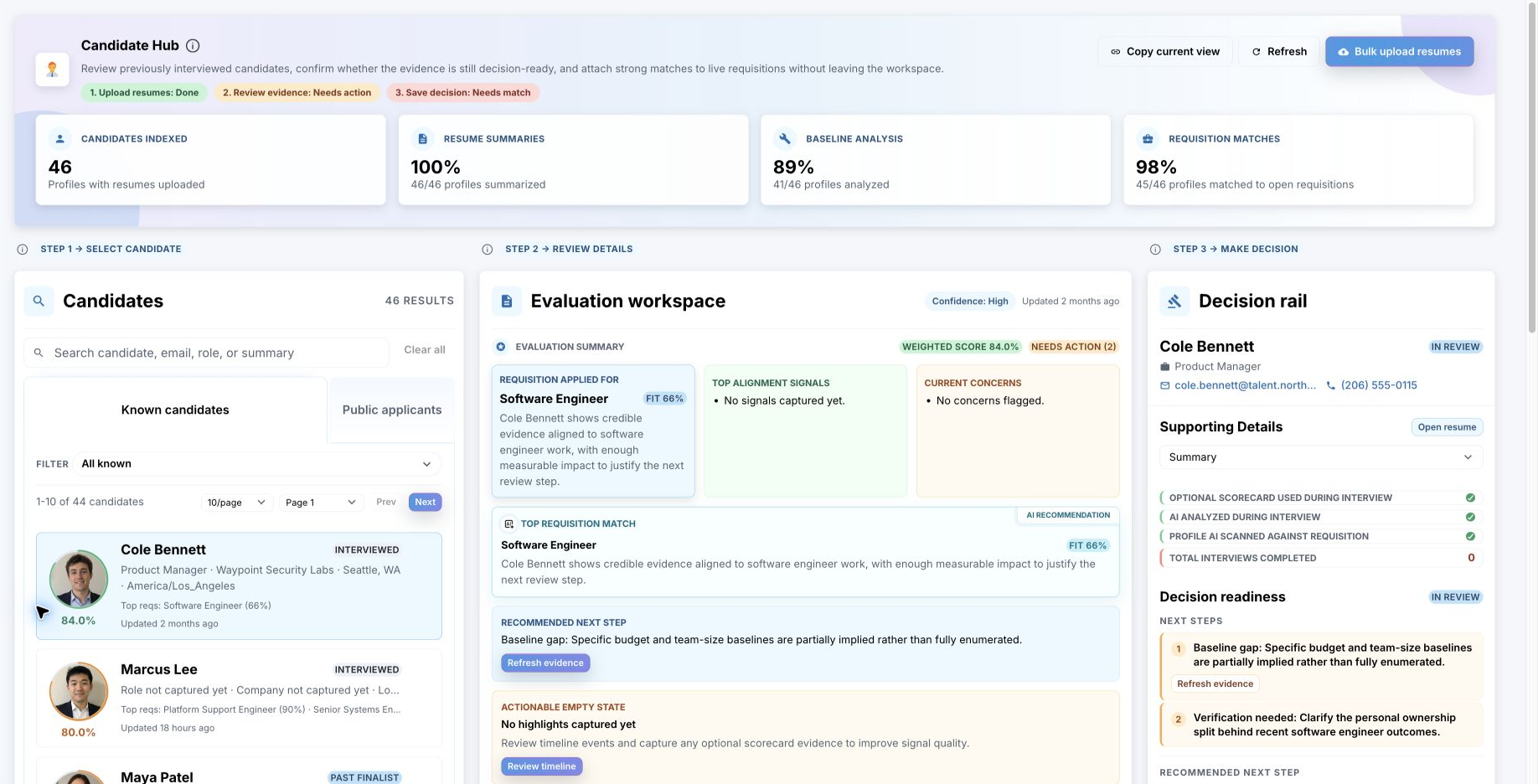1538x784 pixels.
Task: Click the Review evidence: Needs action chip
Action: coord(297,92)
